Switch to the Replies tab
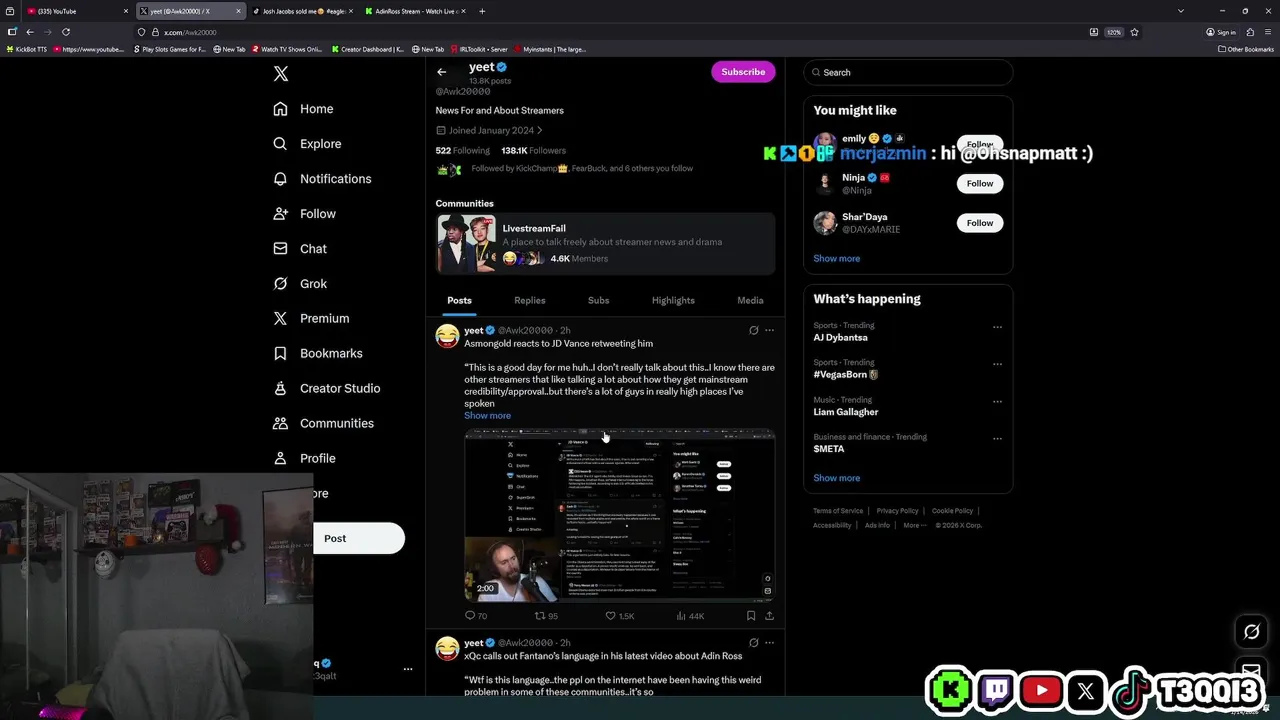The width and height of the screenshot is (1280, 720). (530, 300)
